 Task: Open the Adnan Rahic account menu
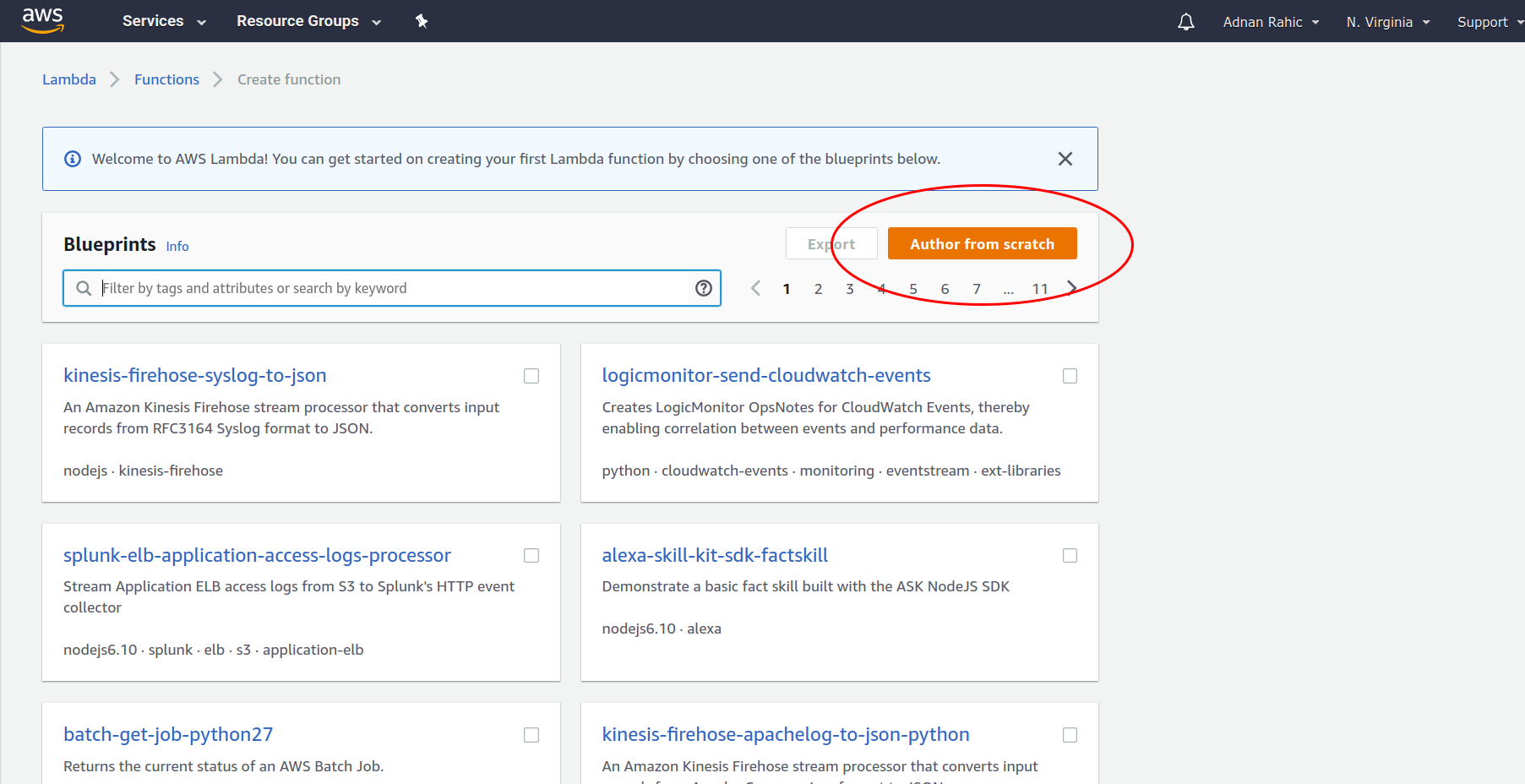click(1271, 22)
